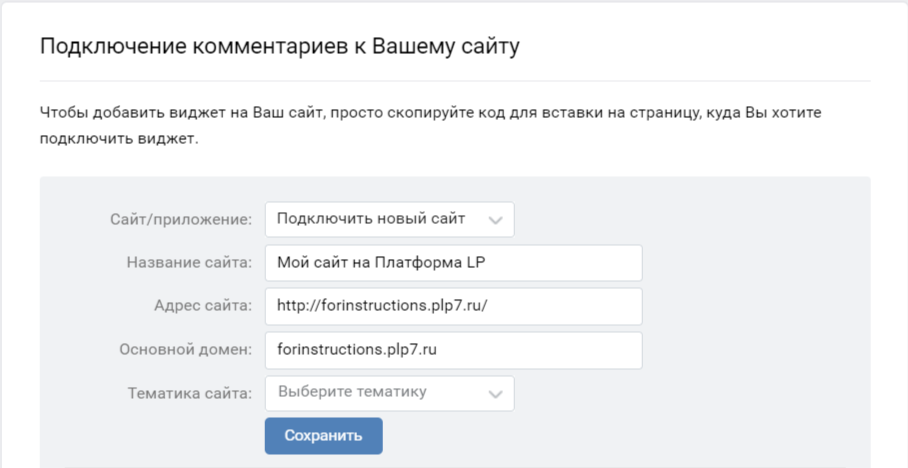Click the Название сайта label
This screenshot has width=908, height=468.
[x=189, y=263]
